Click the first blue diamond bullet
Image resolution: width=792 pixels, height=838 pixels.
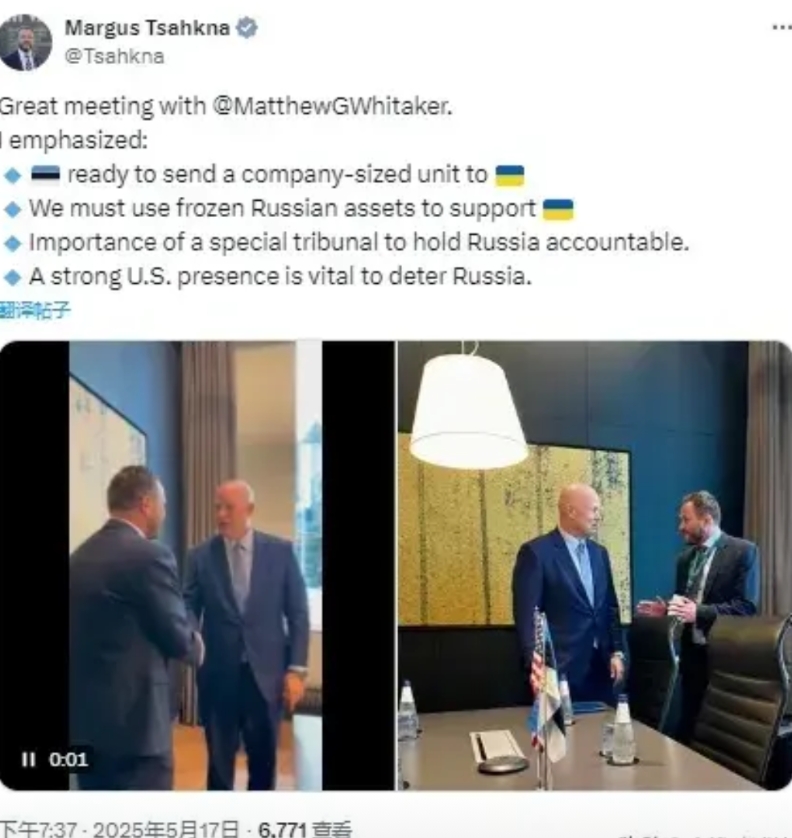click(12, 175)
